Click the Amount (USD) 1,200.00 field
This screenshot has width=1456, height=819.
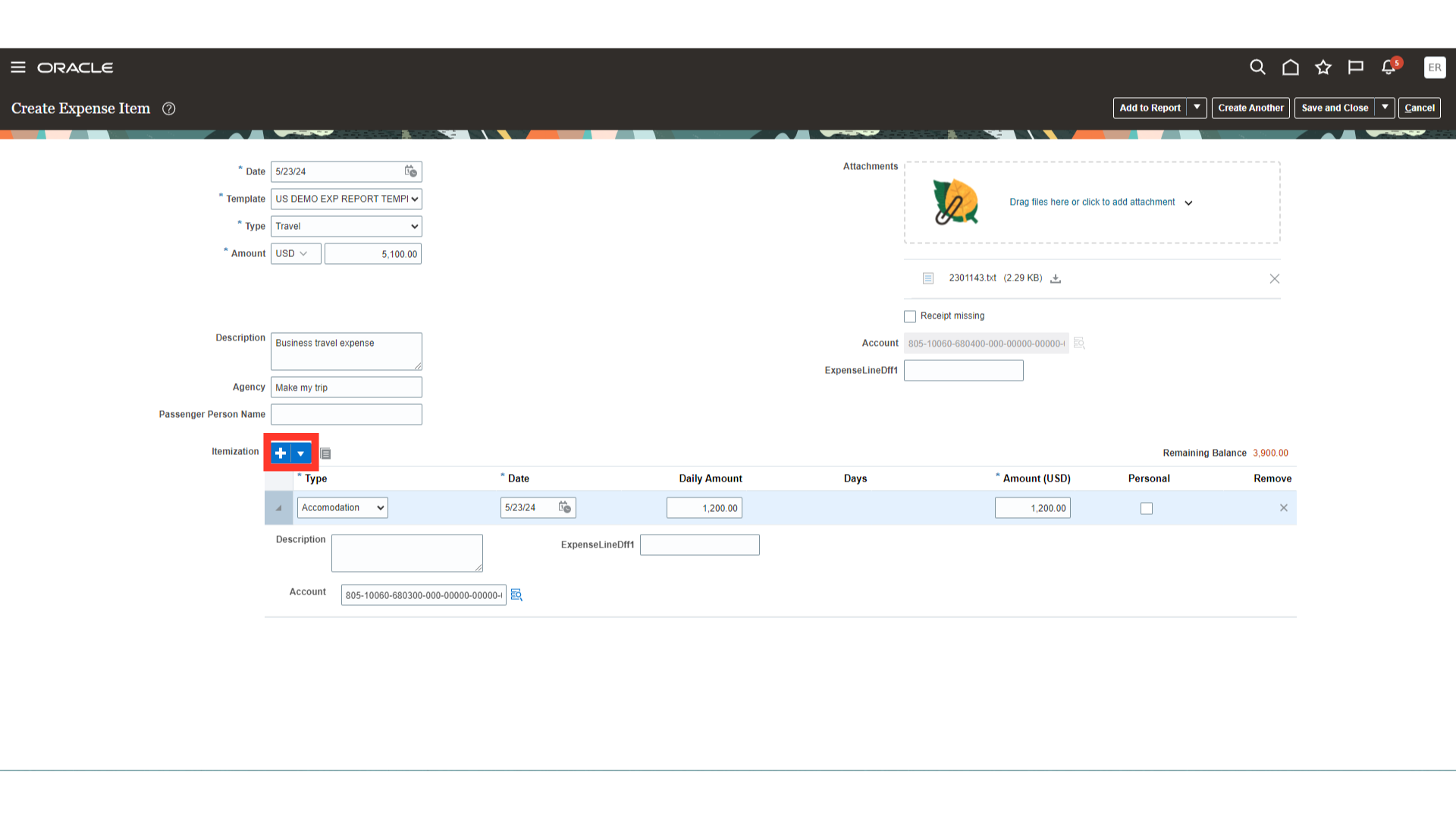pos(1033,508)
